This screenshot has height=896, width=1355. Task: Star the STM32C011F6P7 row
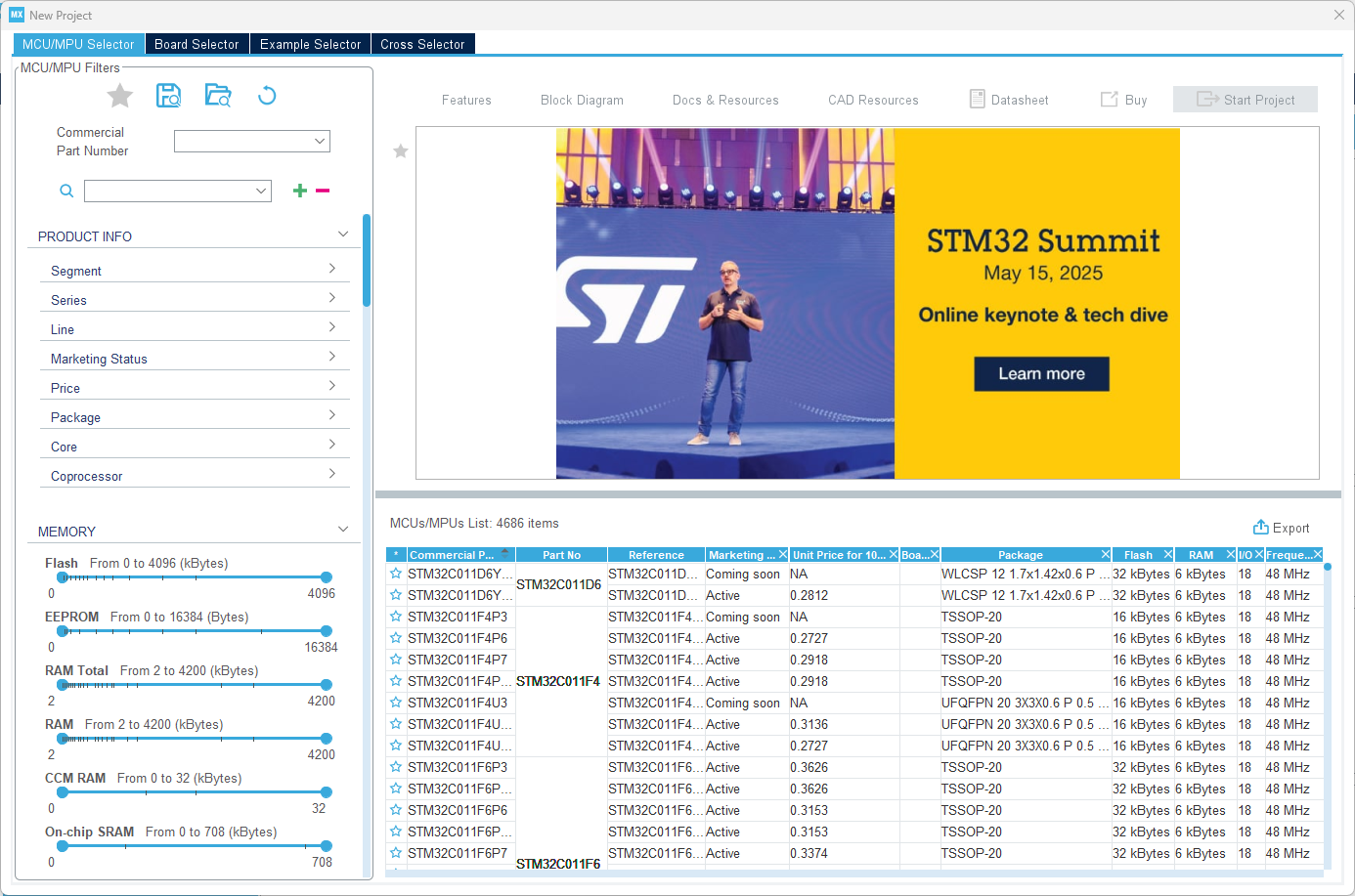pyautogui.click(x=396, y=853)
